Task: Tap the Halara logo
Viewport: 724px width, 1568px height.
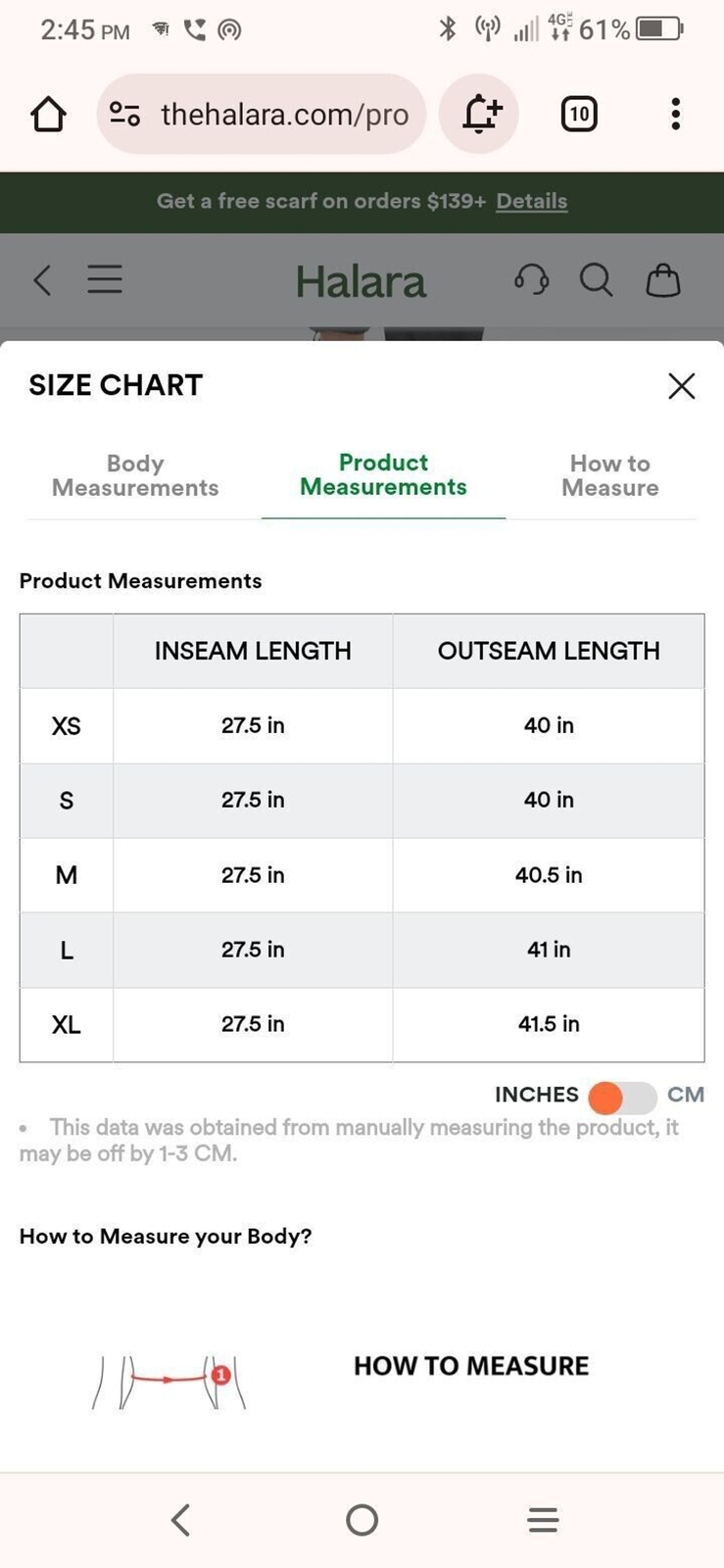Action: 361,282
